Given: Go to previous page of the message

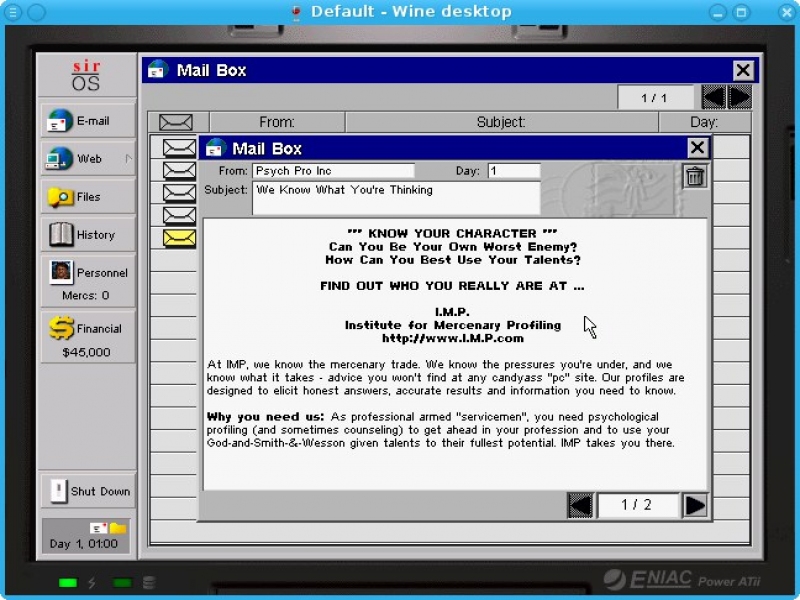Looking at the screenshot, I should click(580, 505).
